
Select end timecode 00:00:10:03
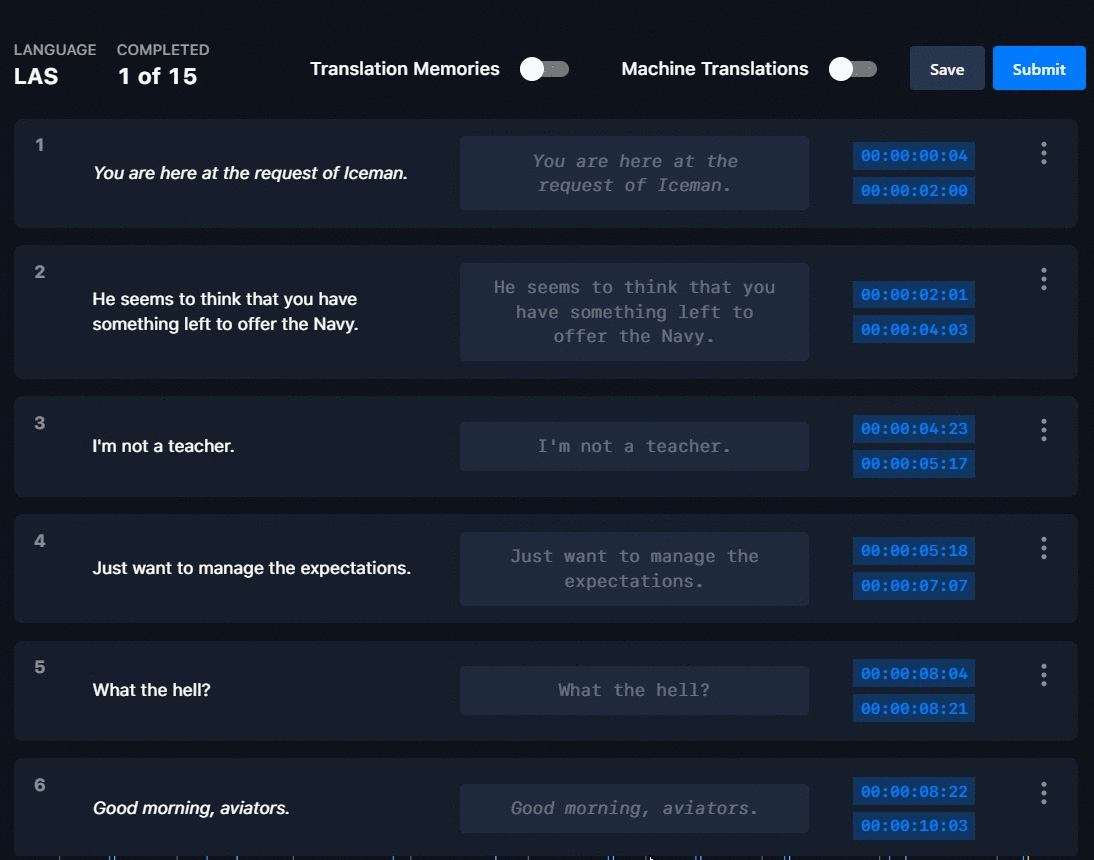coord(913,825)
